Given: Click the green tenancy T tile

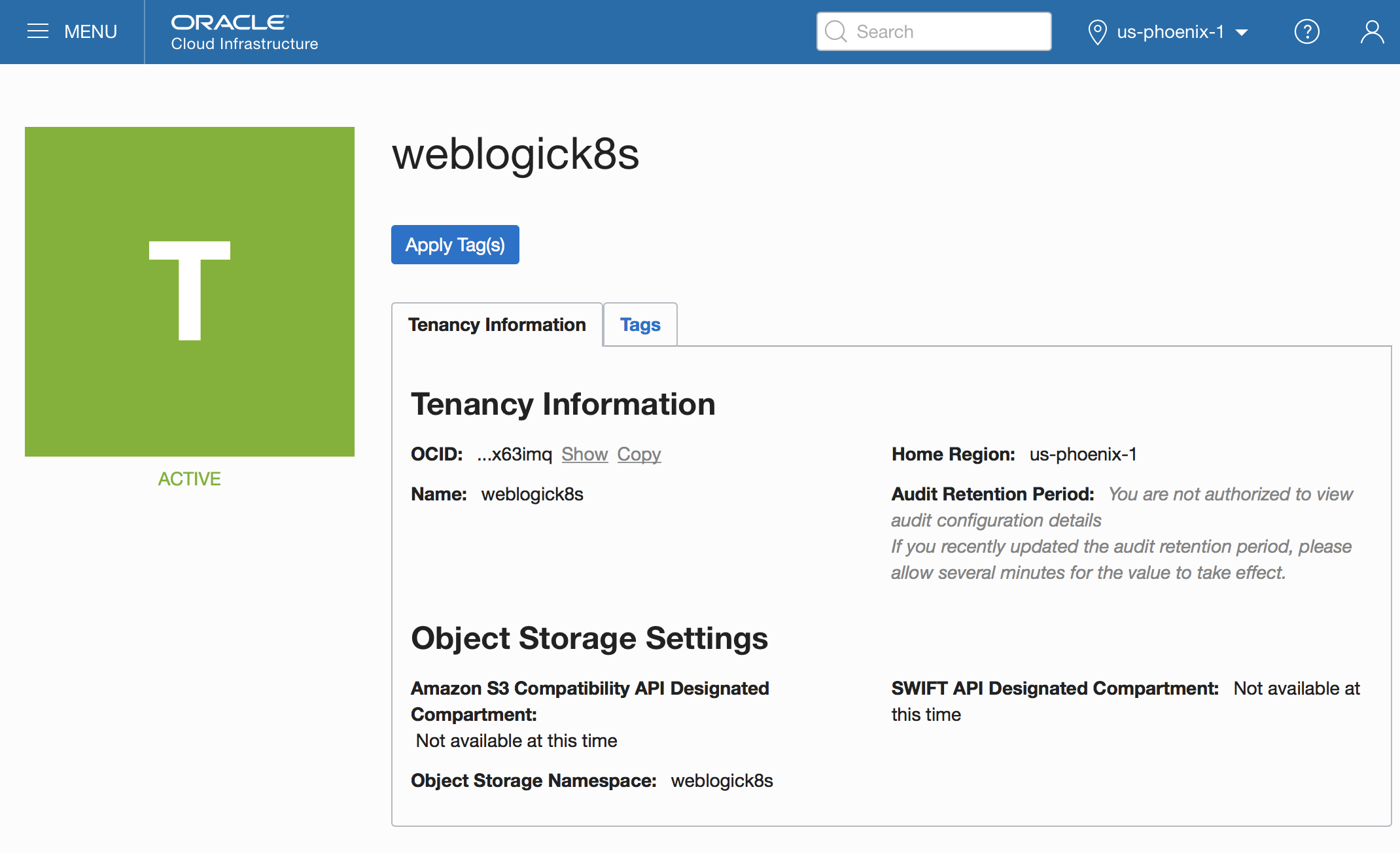Looking at the screenshot, I should click(x=190, y=291).
